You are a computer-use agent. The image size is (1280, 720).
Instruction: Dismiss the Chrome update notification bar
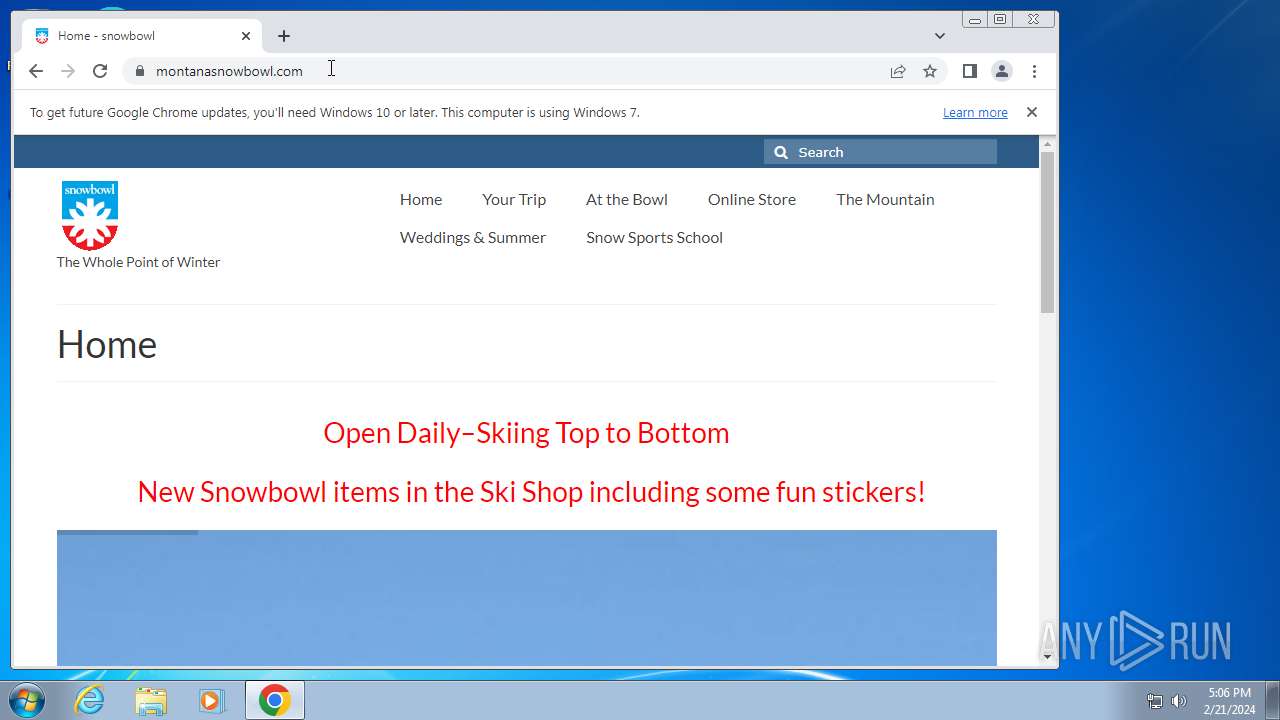(1032, 112)
